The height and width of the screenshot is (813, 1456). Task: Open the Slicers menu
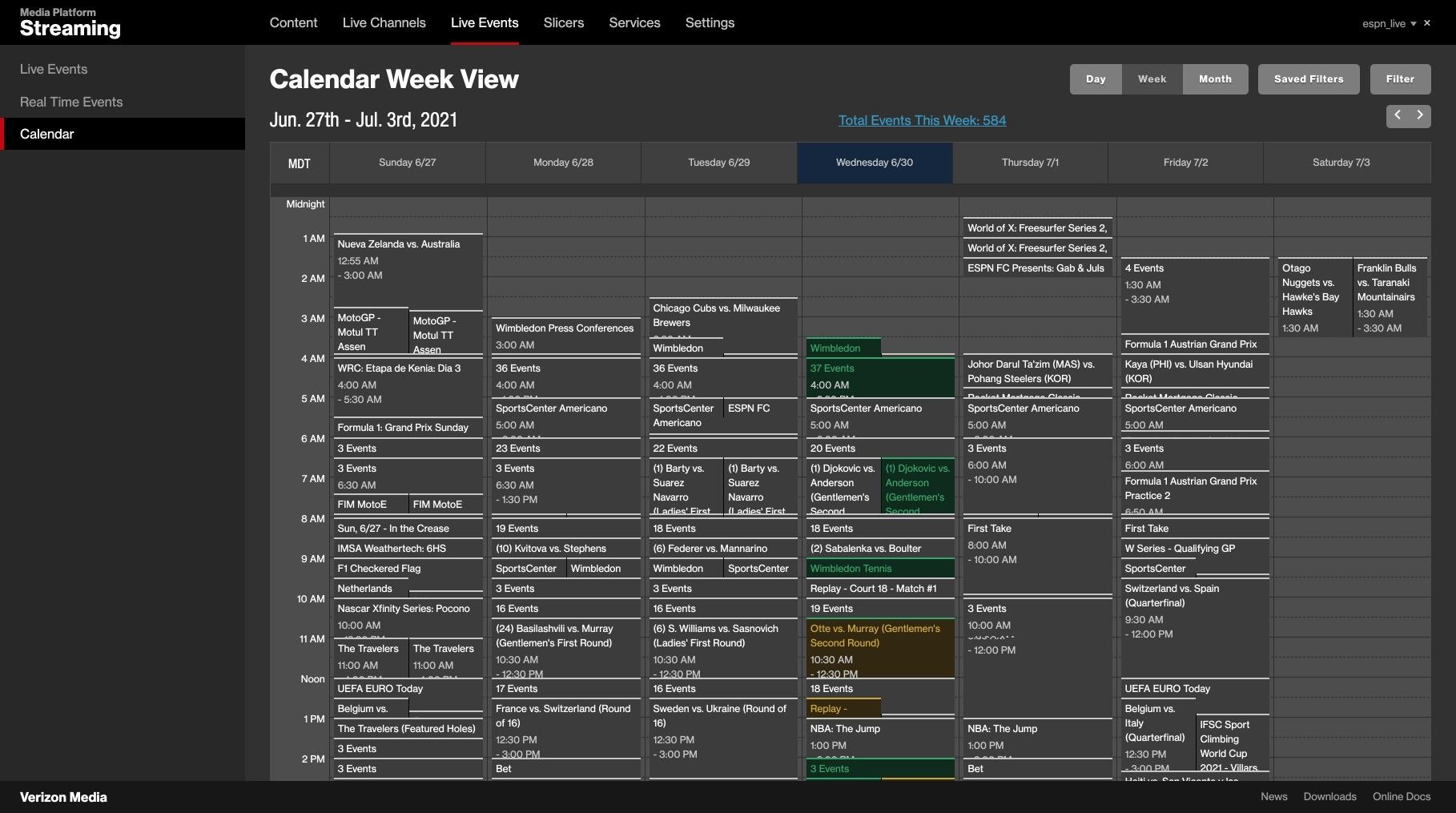pyautogui.click(x=563, y=22)
